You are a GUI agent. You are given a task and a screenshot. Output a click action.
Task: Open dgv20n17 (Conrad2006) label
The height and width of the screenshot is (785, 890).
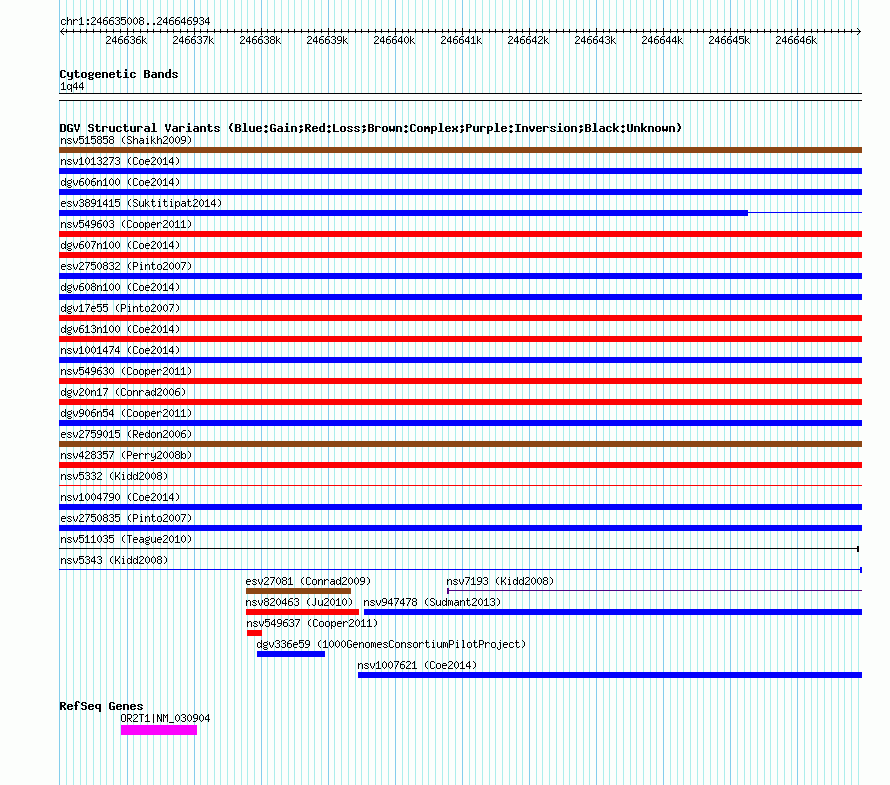pos(123,392)
